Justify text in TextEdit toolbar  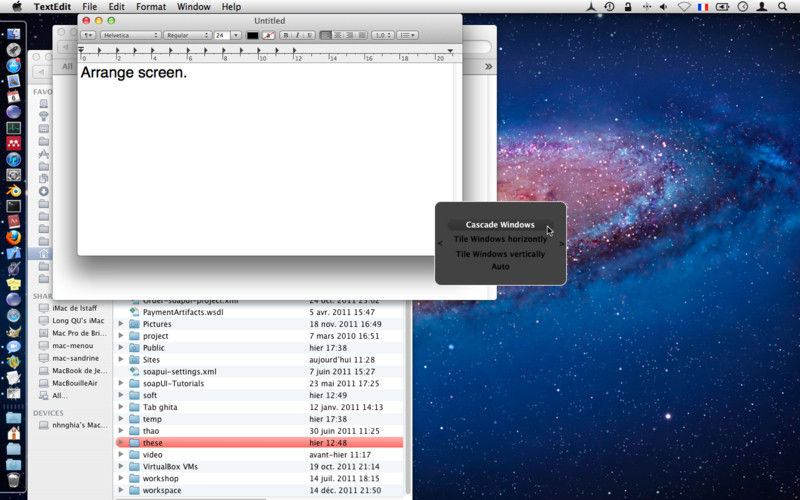pyautogui.click(x=361, y=35)
